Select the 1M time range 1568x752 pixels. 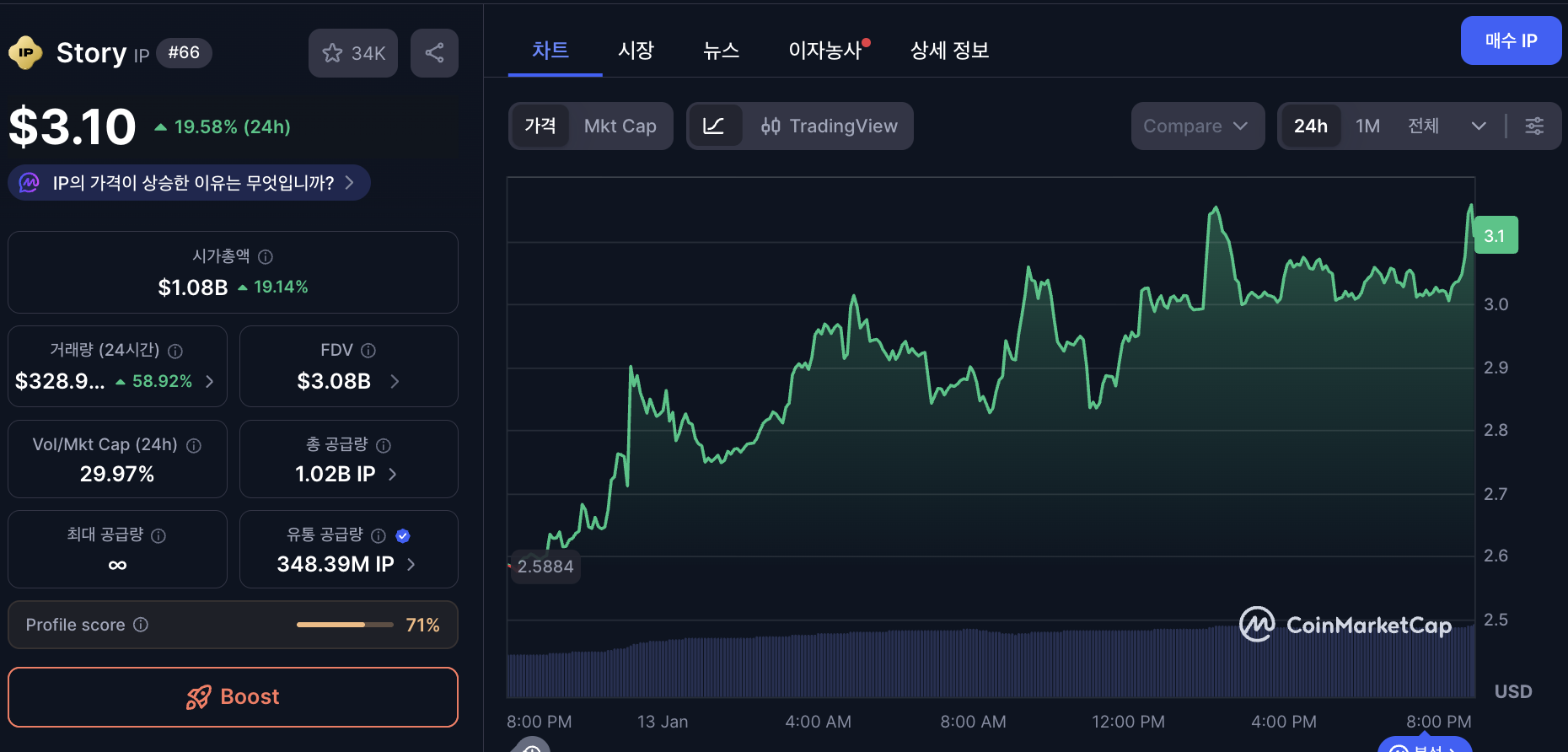tap(1367, 126)
